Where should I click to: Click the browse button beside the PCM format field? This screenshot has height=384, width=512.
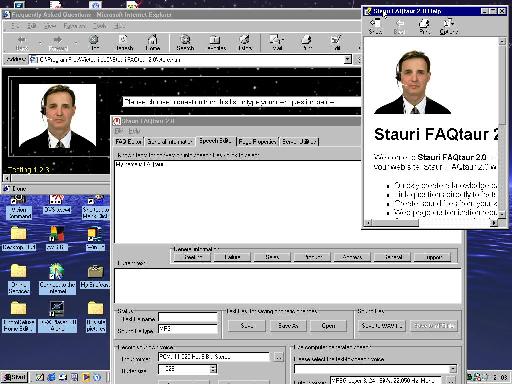pyautogui.click(x=278, y=357)
